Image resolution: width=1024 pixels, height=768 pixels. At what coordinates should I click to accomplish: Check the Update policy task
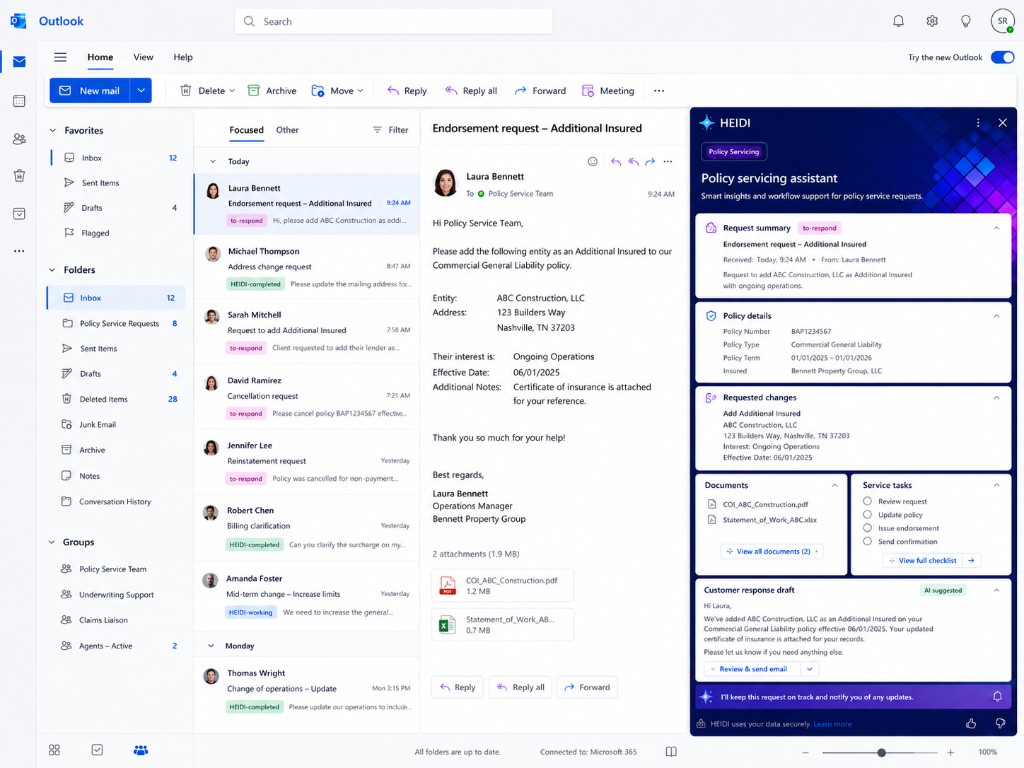[867, 515]
